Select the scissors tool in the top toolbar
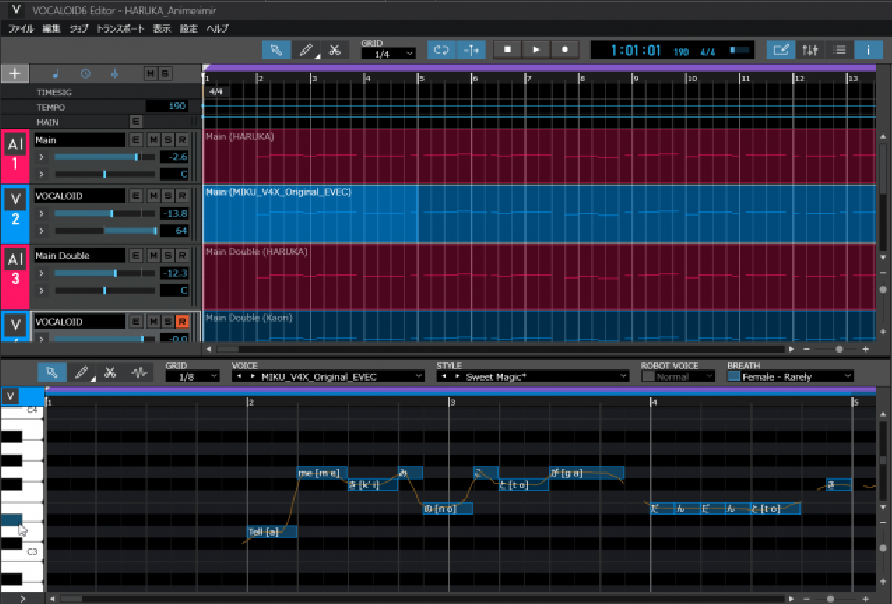The image size is (892, 604). (335, 50)
